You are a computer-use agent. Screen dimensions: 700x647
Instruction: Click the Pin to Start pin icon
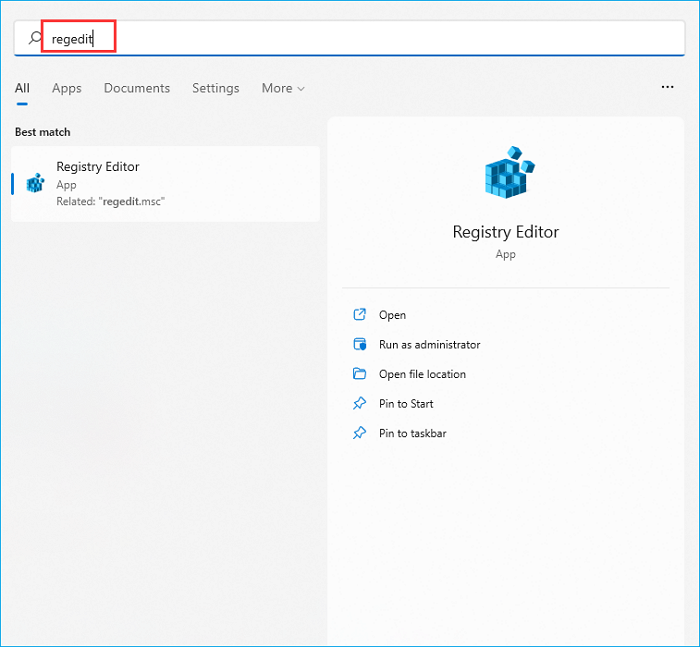point(359,403)
